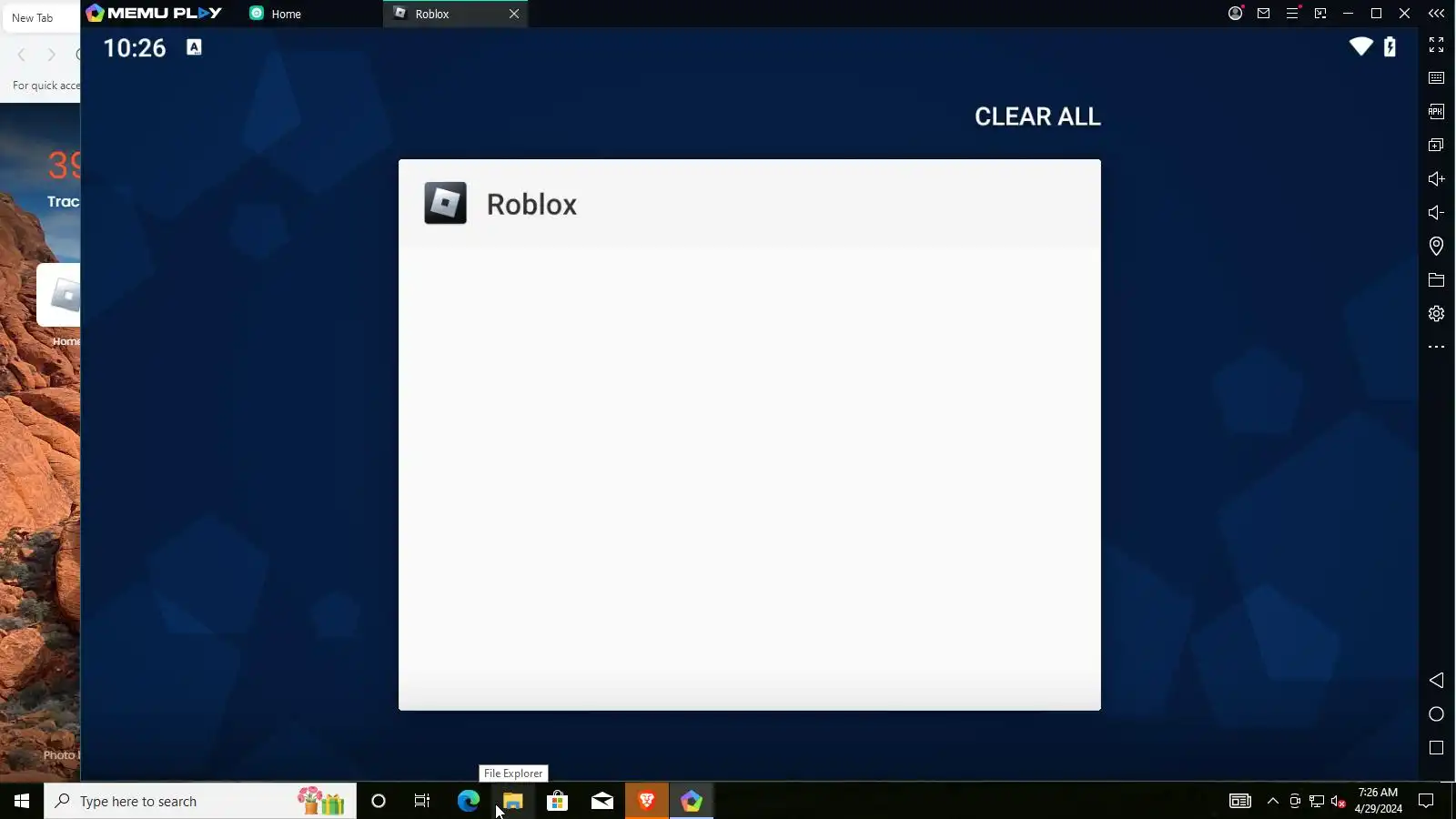This screenshot has width=1456, height=819.
Task: Click the taskbar search box
Action: point(200,801)
